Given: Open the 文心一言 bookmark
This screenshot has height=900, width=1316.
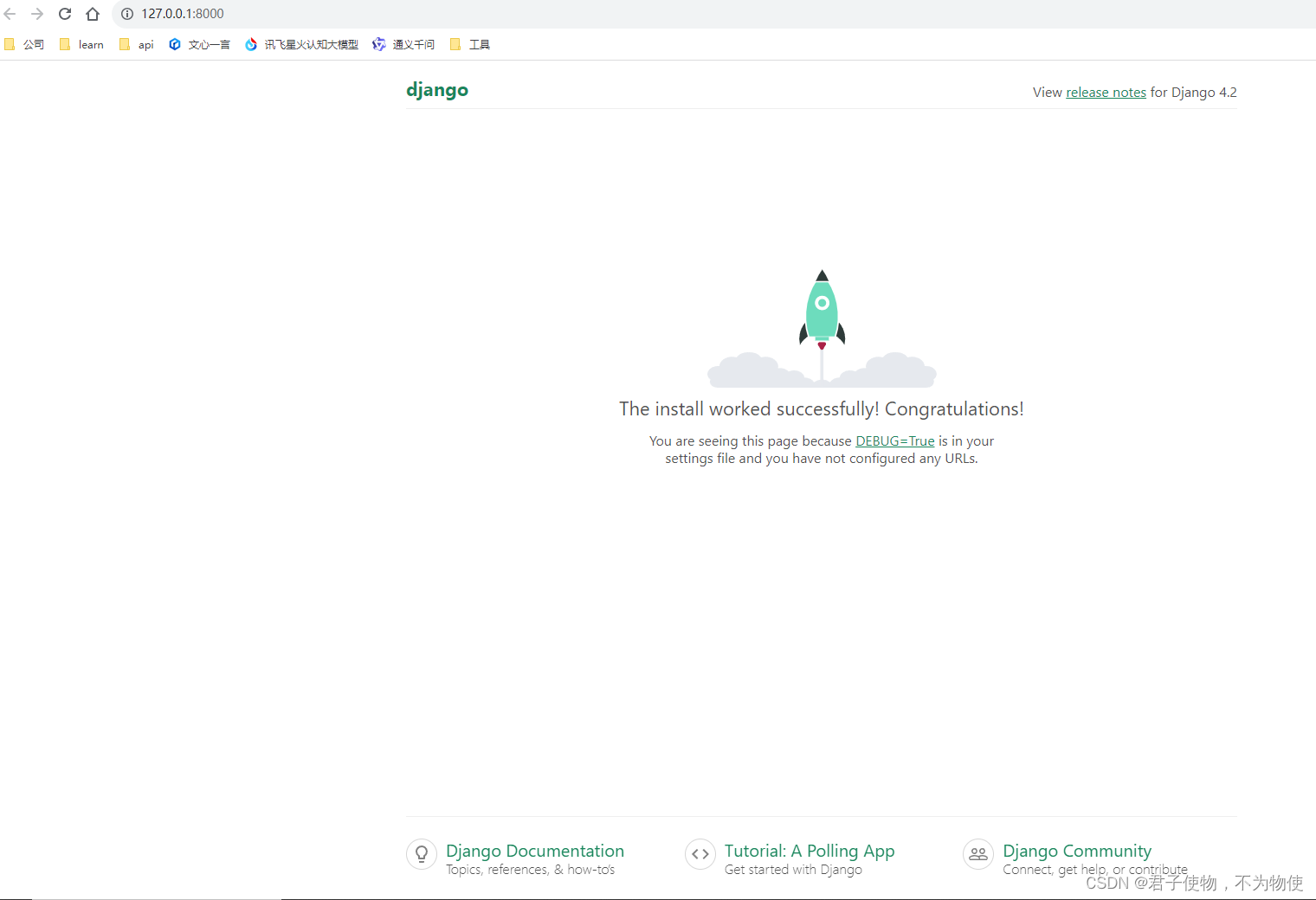Looking at the screenshot, I should coord(199,44).
